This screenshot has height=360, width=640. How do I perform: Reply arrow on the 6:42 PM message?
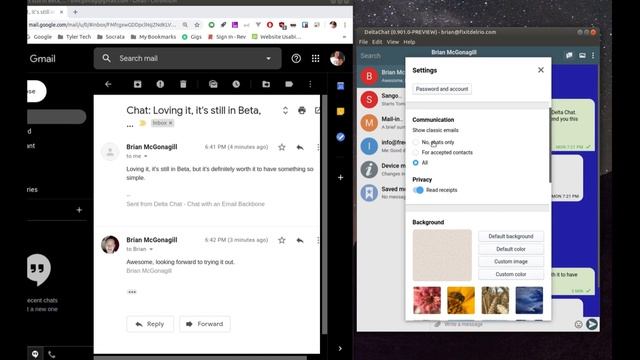(x=300, y=240)
